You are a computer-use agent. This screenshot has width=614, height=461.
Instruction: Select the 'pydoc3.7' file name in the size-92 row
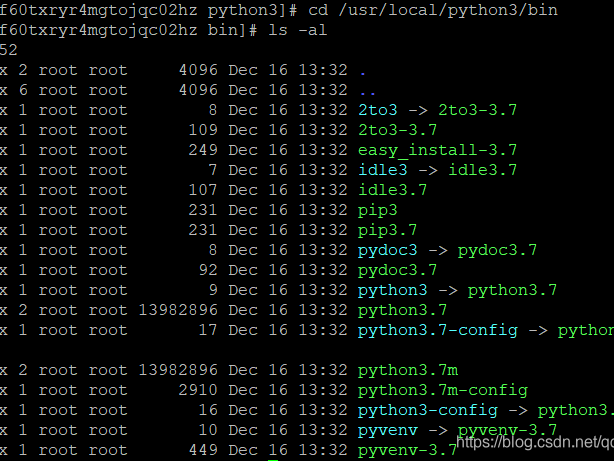click(x=397, y=271)
